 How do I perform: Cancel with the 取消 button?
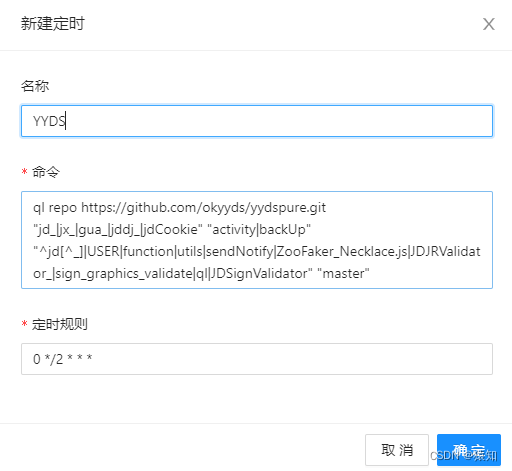coord(397,450)
